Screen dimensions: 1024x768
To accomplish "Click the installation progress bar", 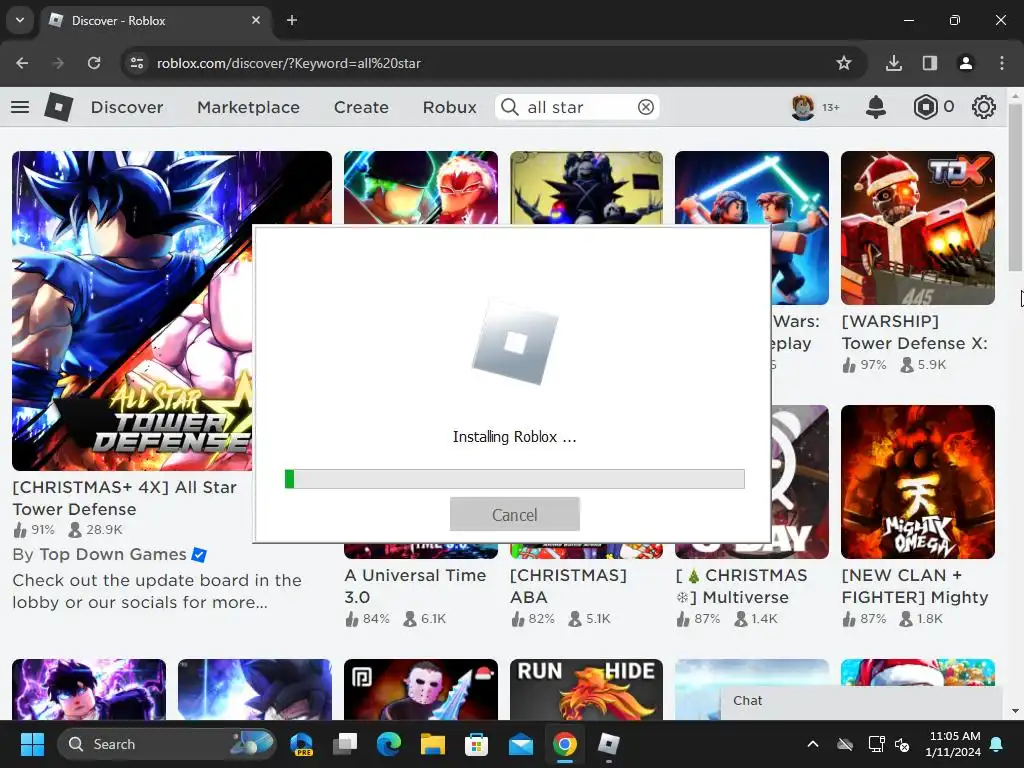I will point(515,479).
